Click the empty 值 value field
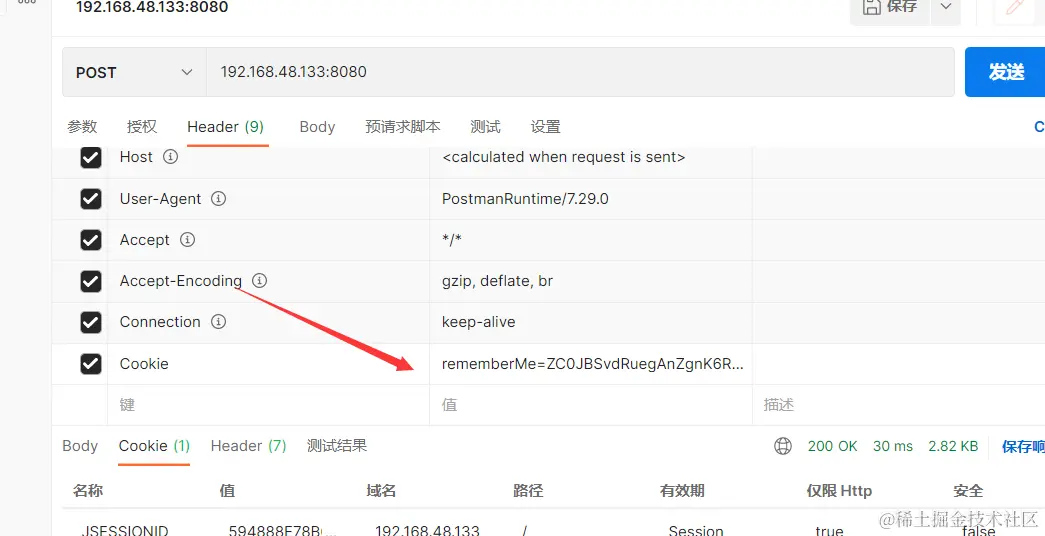Screen dimensions: 1045x536 click(590, 405)
